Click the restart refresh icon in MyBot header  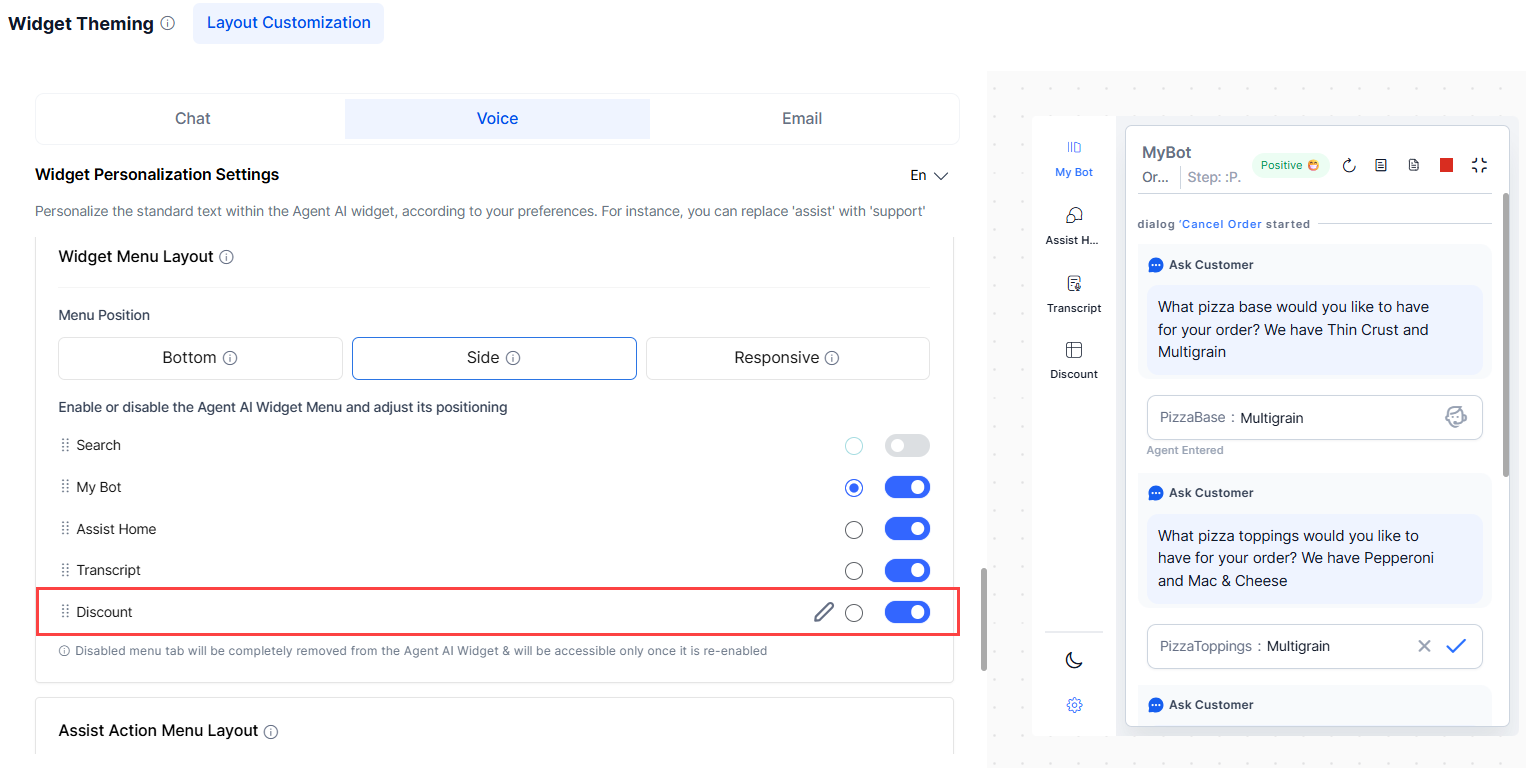(1349, 165)
